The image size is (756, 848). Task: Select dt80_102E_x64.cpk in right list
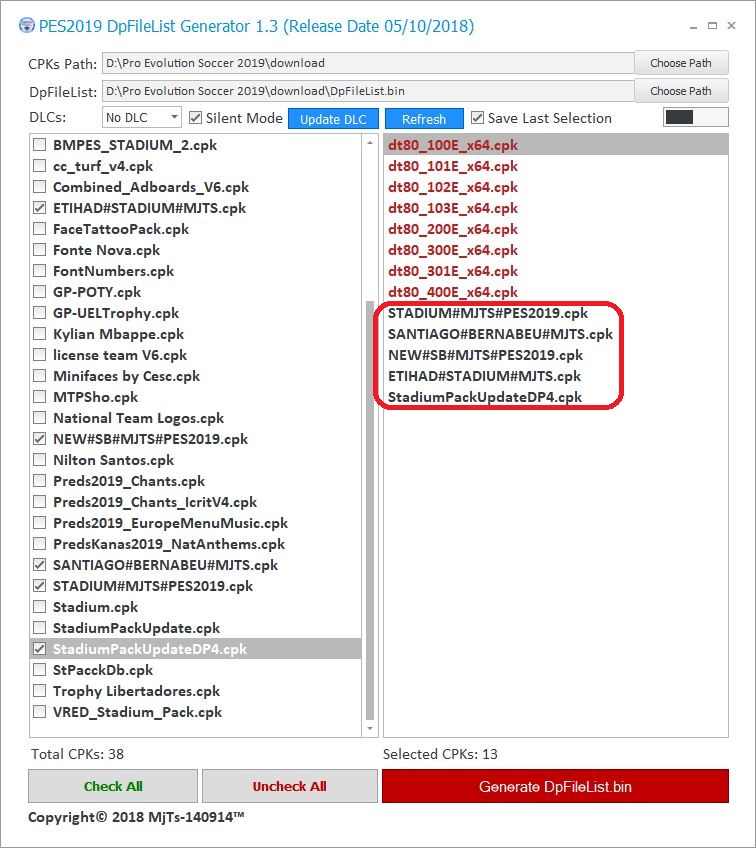click(556, 187)
